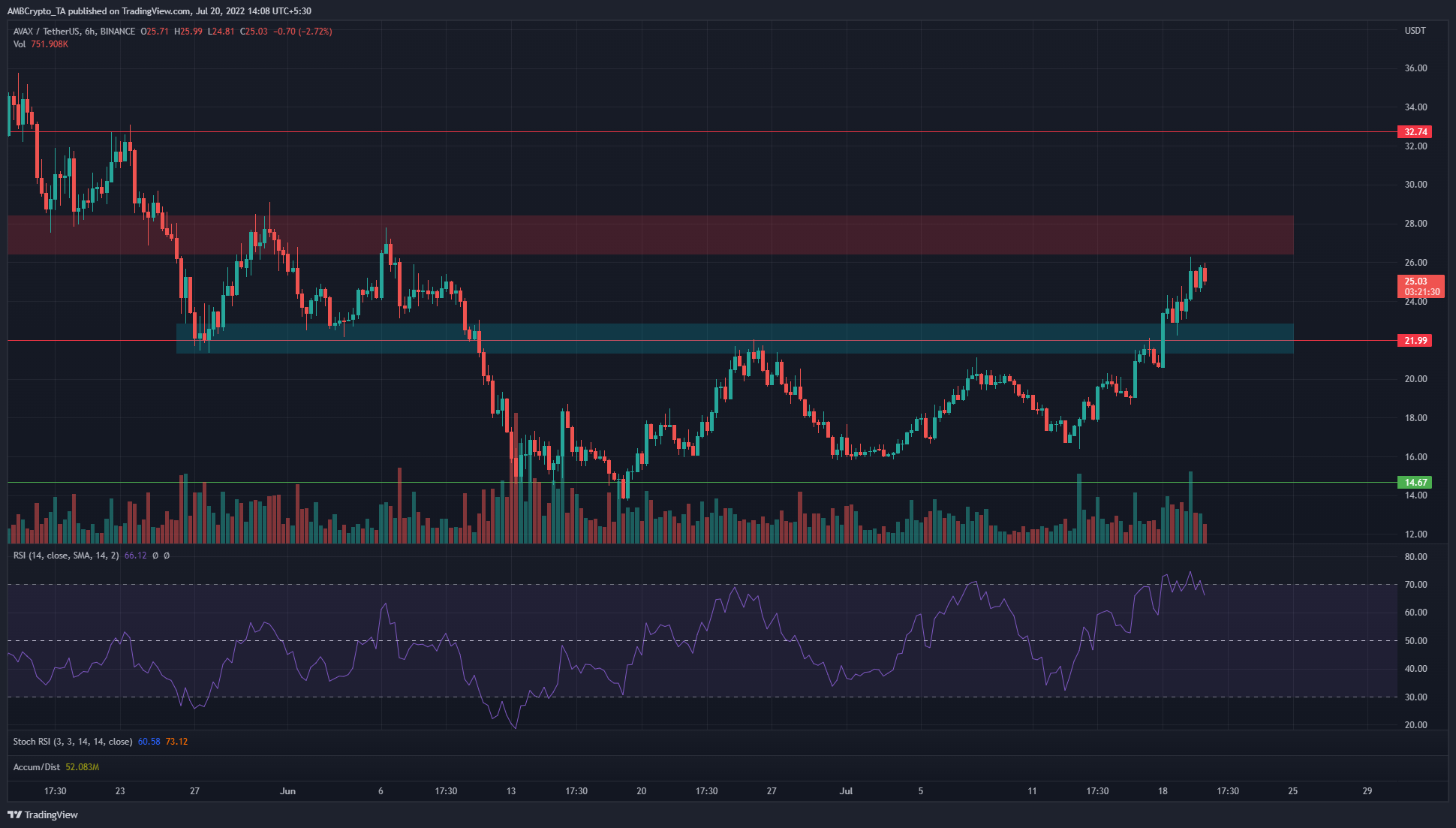The height and width of the screenshot is (828, 1456).
Task: Click the Stoch RSI value 73.12
Action: pyautogui.click(x=176, y=742)
